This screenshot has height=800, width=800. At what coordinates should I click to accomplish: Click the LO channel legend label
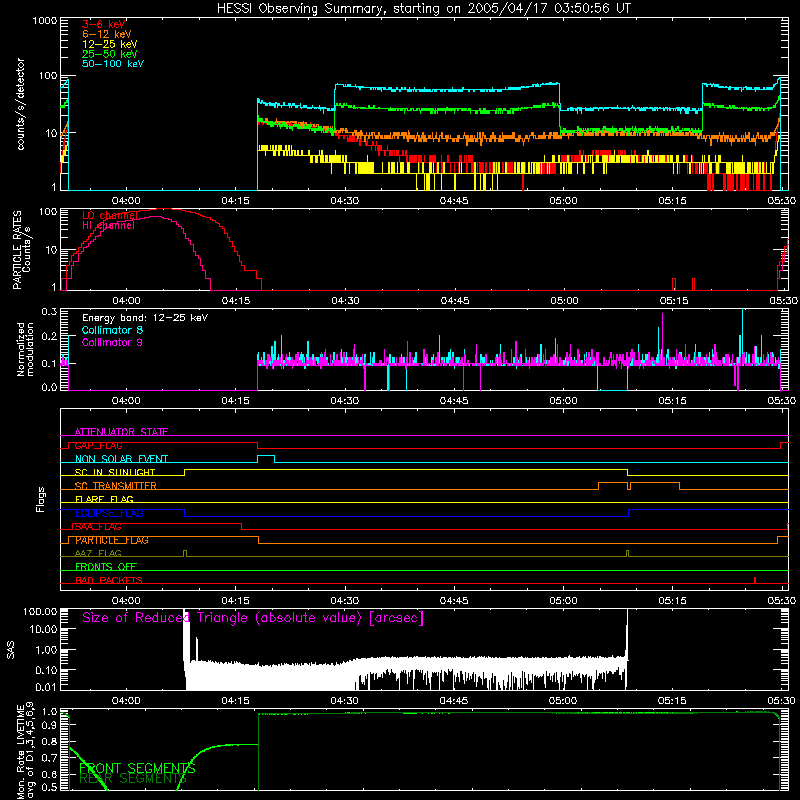[110, 215]
